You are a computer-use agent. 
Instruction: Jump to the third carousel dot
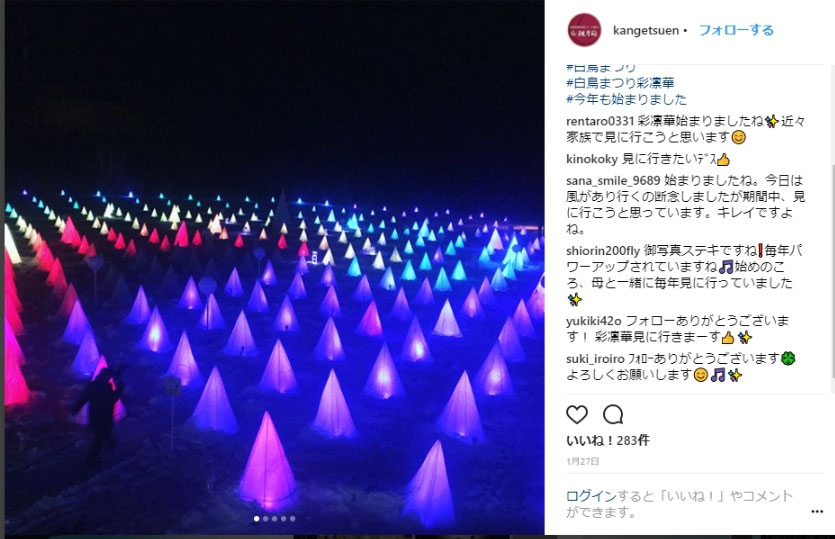coord(275,518)
